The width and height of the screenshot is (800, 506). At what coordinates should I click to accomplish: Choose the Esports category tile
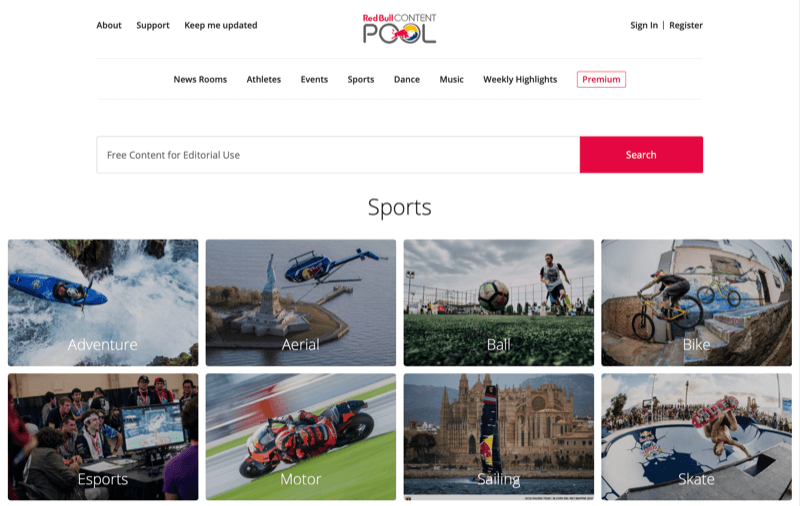pos(103,437)
